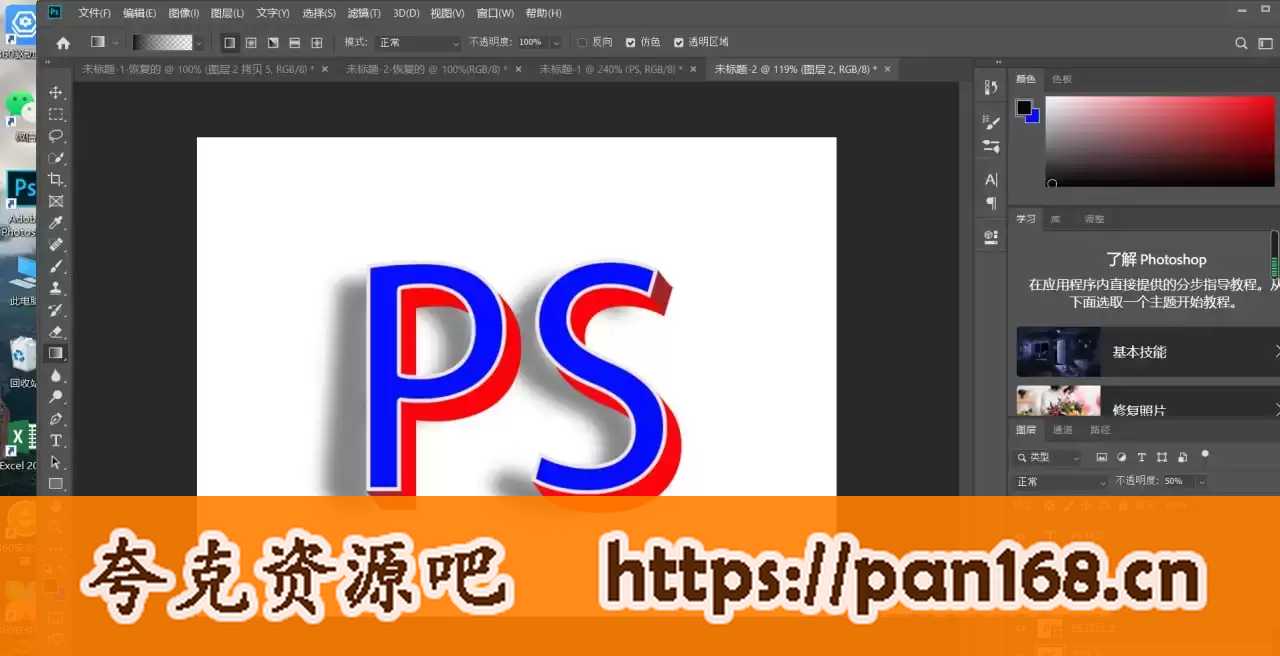Expand the workspace switcher at top right
Screen dimensions: 1280x656
point(1265,43)
